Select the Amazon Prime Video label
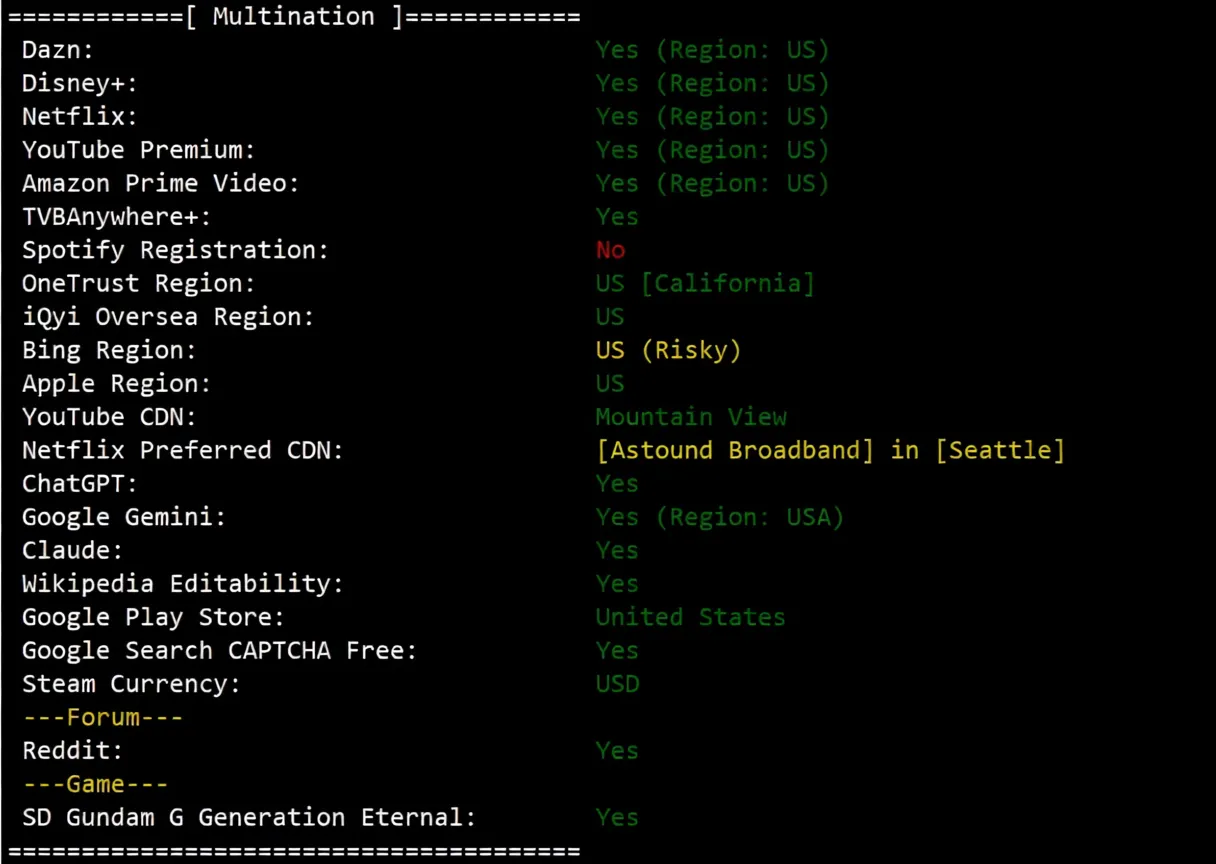 click(x=161, y=184)
